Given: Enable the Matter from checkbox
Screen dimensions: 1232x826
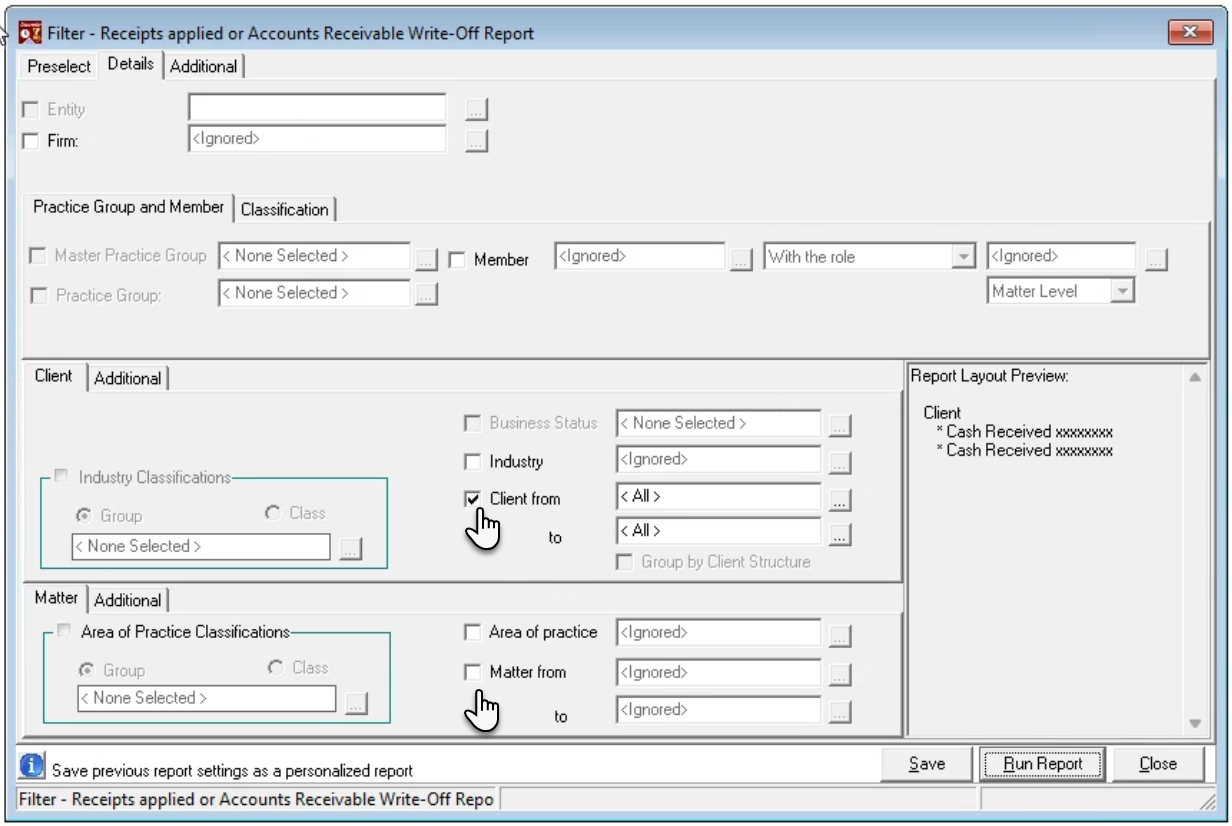Looking at the screenshot, I should 473,672.
